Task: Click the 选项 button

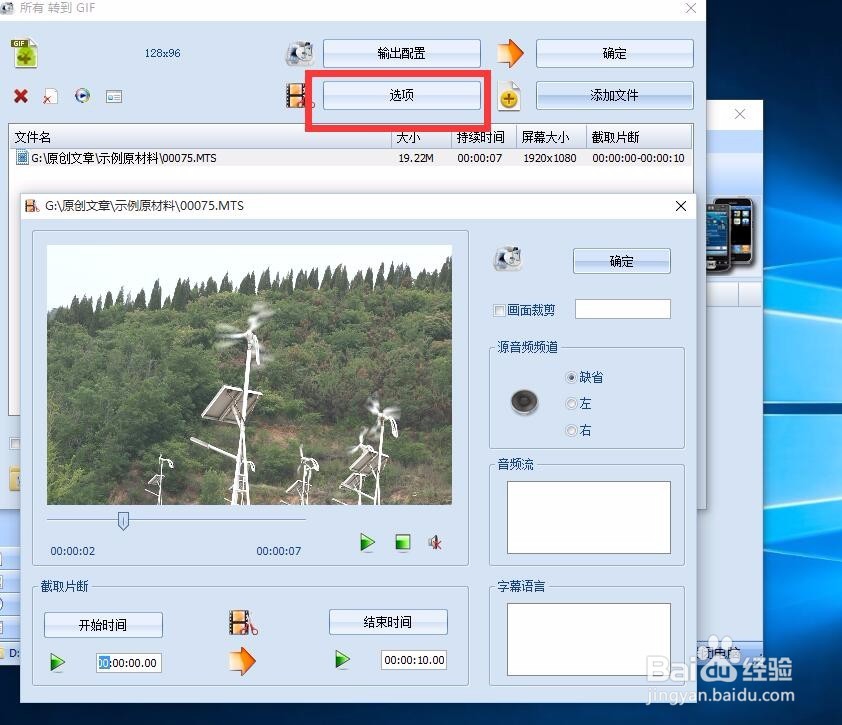Action: [x=402, y=96]
